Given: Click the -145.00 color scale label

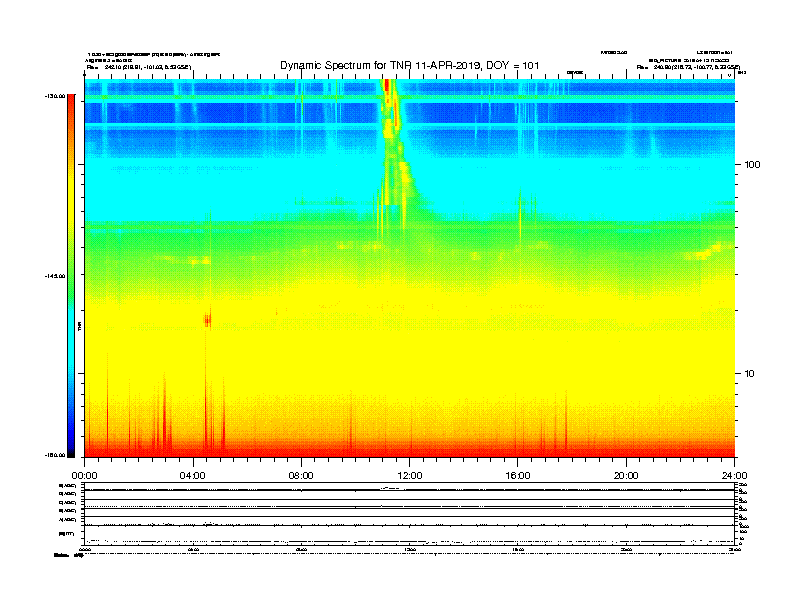Looking at the screenshot, I should pos(55,276).
